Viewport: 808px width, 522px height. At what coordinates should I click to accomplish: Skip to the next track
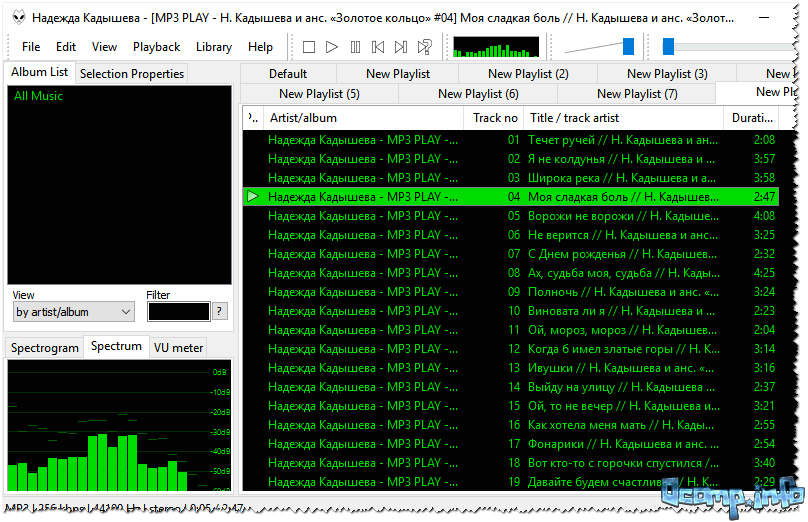pos(401,47)
